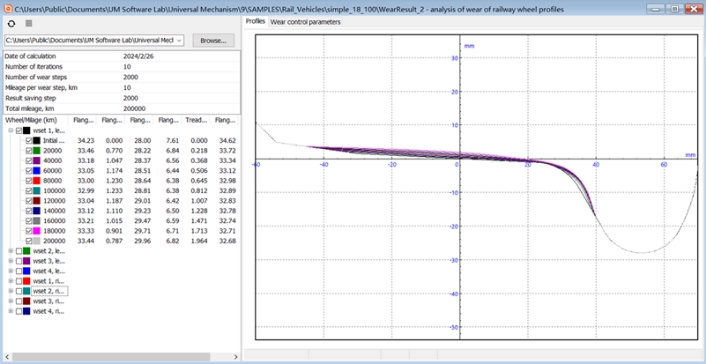Click the magenta swatch for 180000 mileage
The image size is (706, 364).
tap(36, 231)
